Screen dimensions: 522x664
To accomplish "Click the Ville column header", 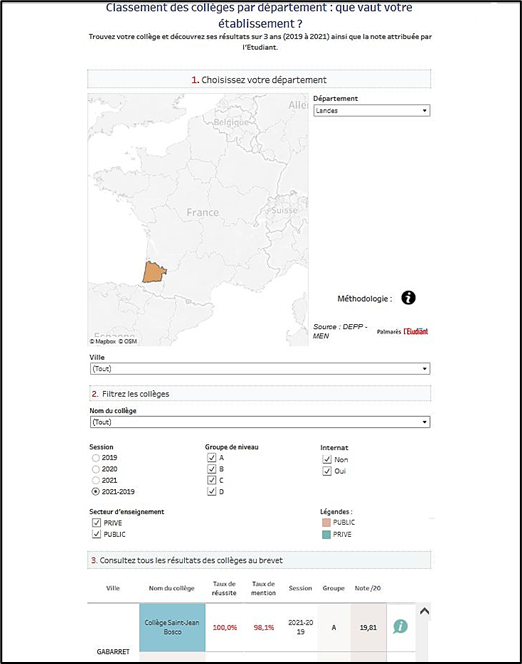I will point(113,588).
